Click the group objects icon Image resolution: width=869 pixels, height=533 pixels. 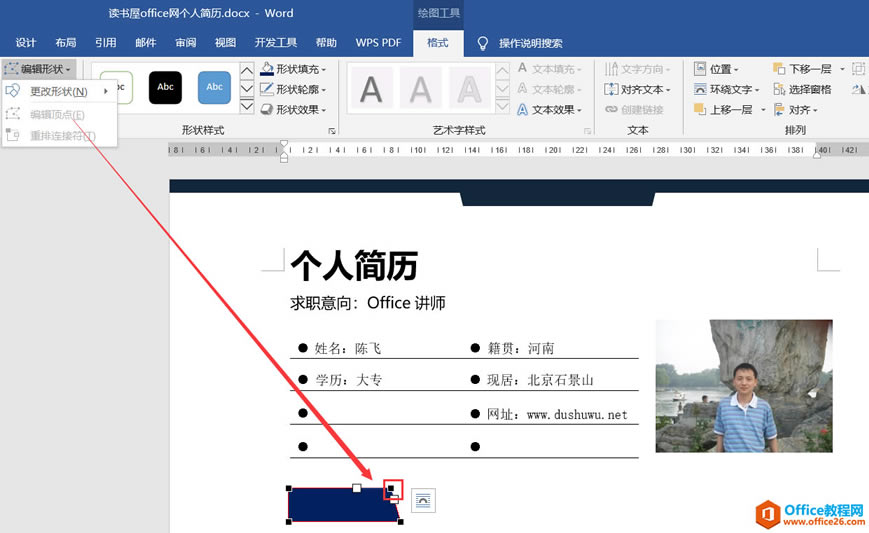tap(858, 69)
